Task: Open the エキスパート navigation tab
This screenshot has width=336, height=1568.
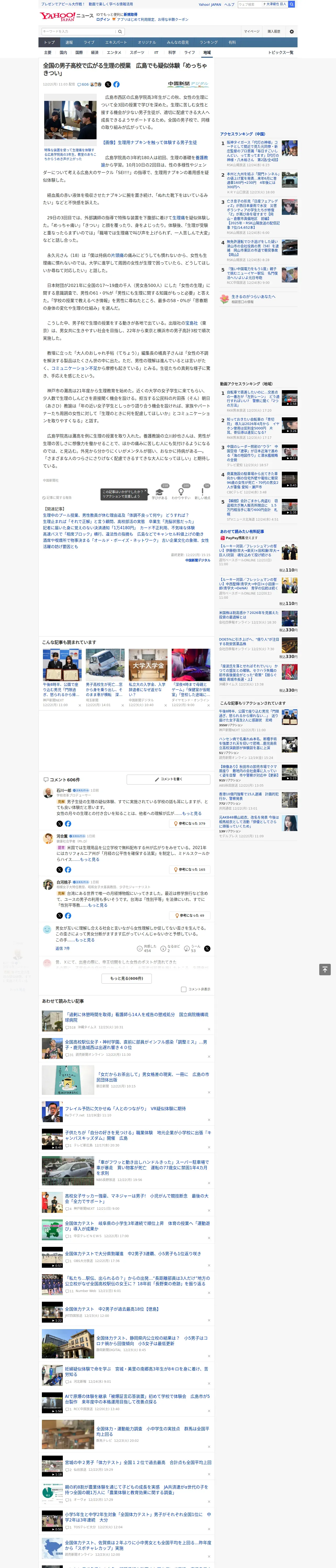Action: pos(116,43)
